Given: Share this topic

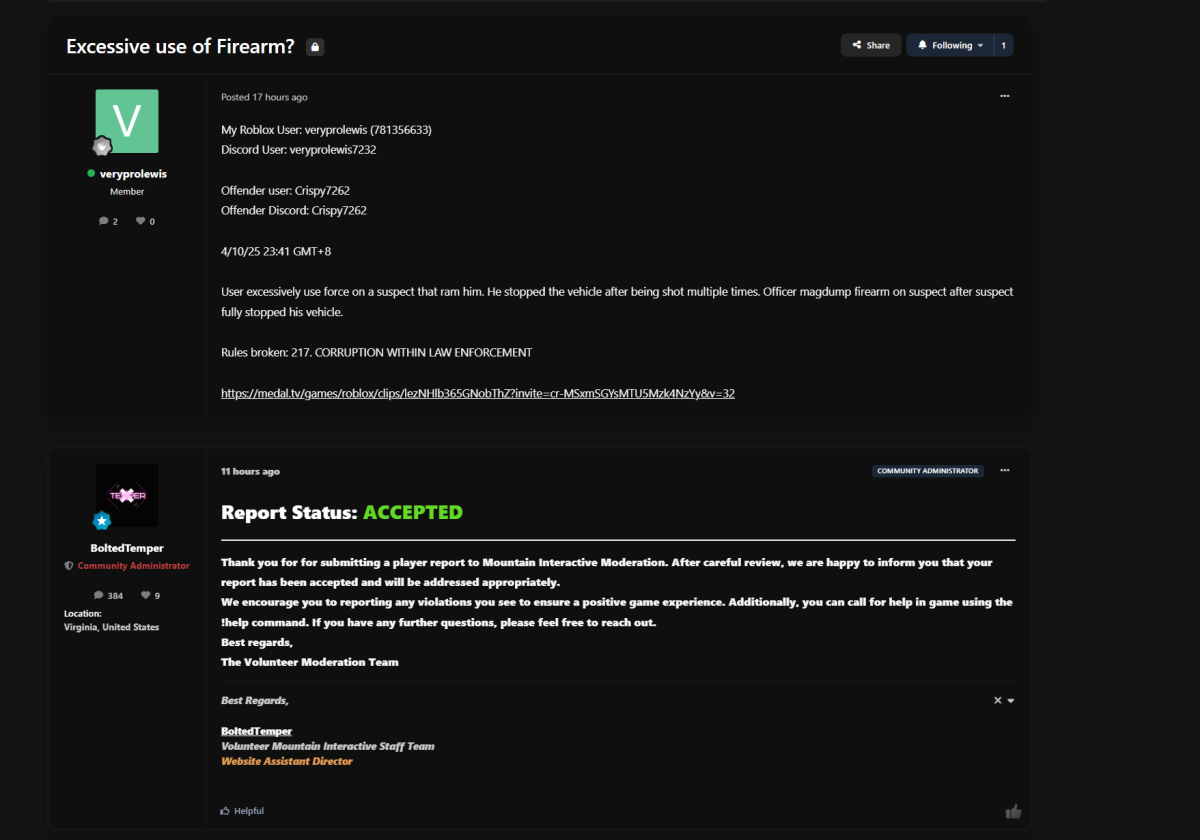Looking at the screenshot, I should pyautogui.click(x=870, y=45).
